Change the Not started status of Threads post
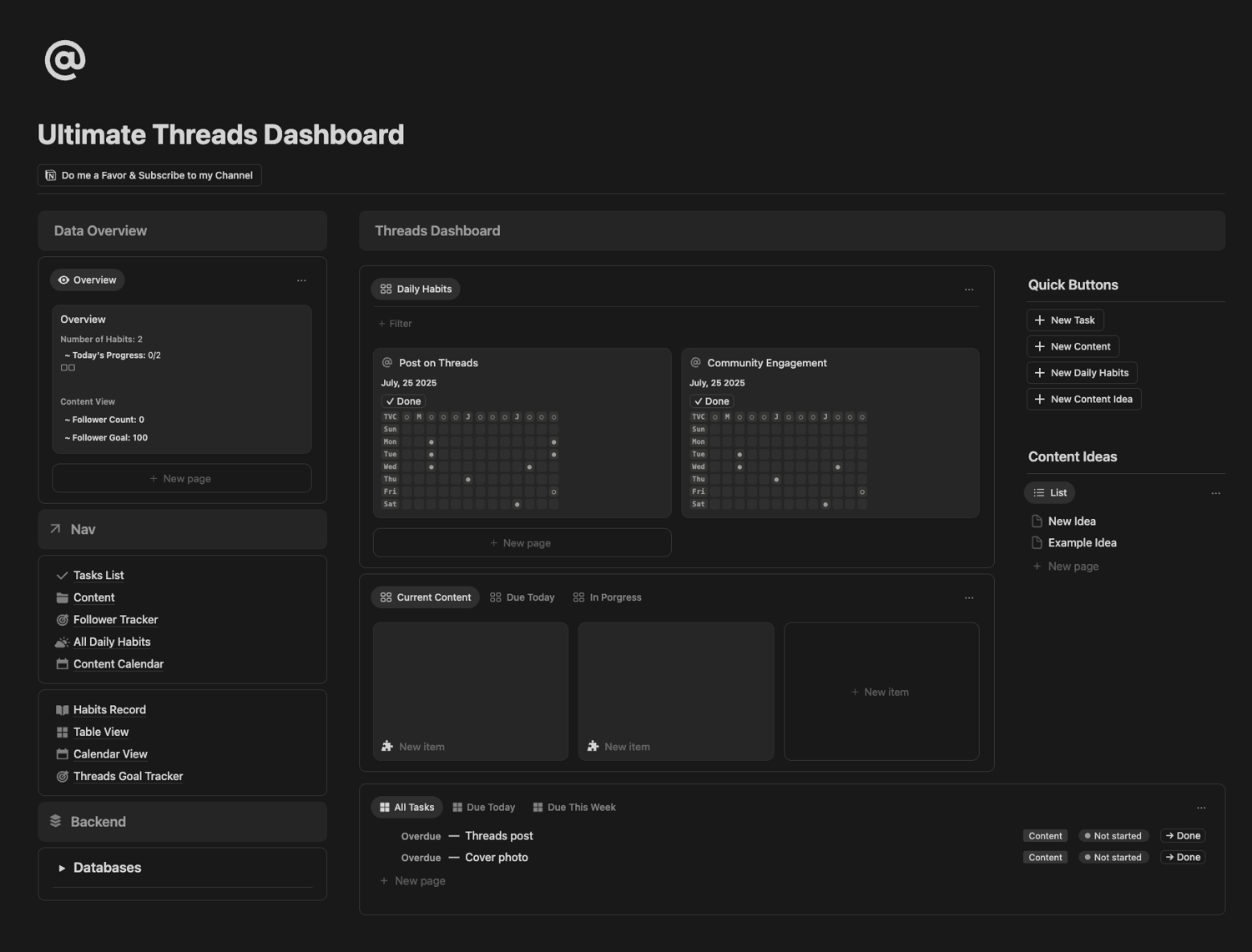1252x952 pixels. [x=1113, y=836]
